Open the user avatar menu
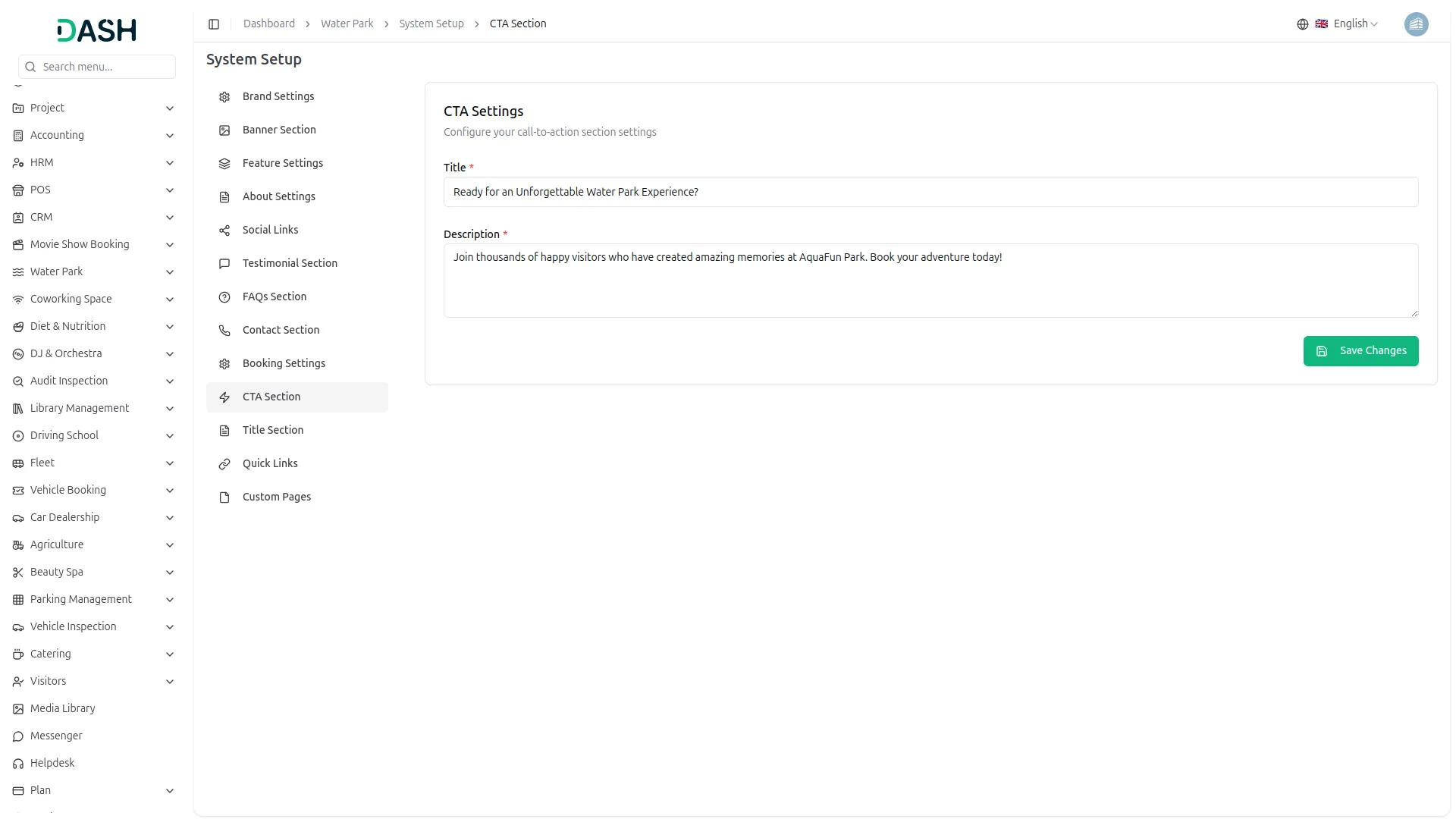The width and height of the screenshot is (1456, 819). (1415, 24)
